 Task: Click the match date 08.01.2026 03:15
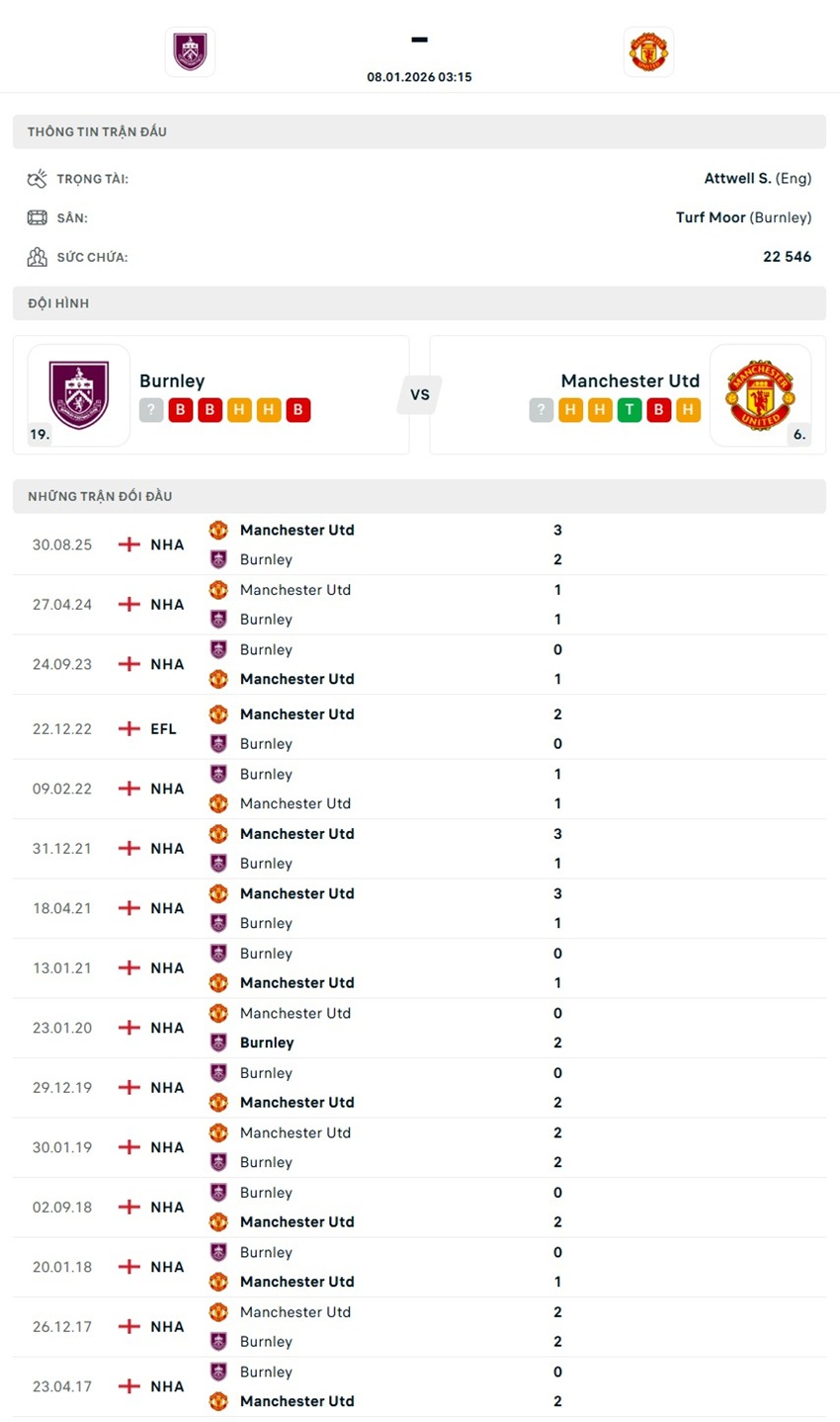coord(420,75)
